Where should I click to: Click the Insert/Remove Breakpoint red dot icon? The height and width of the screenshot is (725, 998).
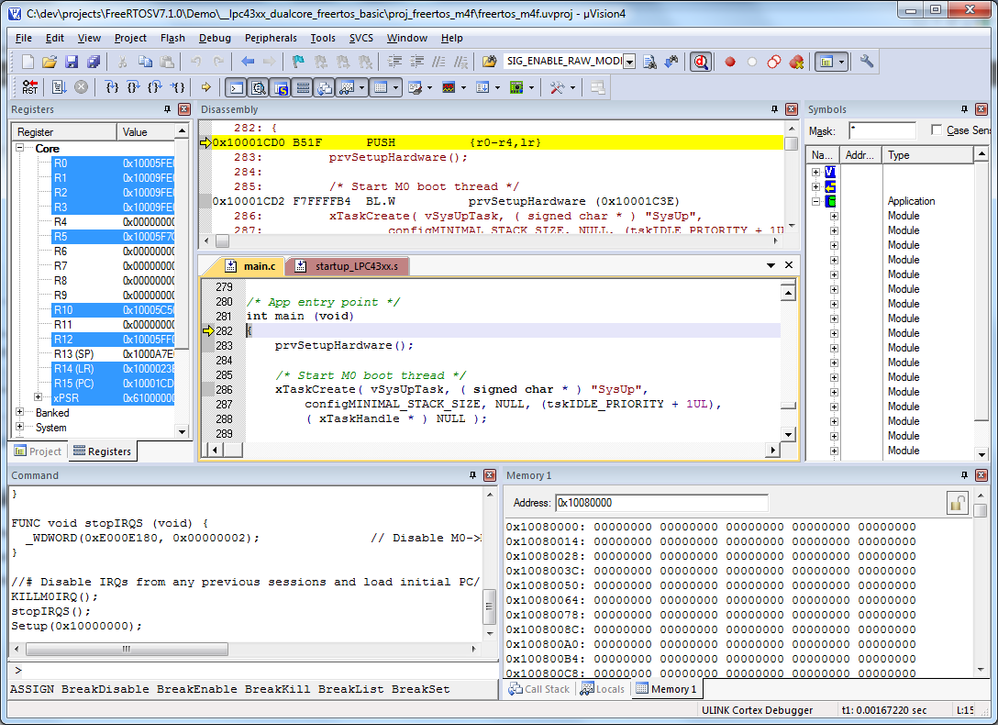[x=730, y=62]
